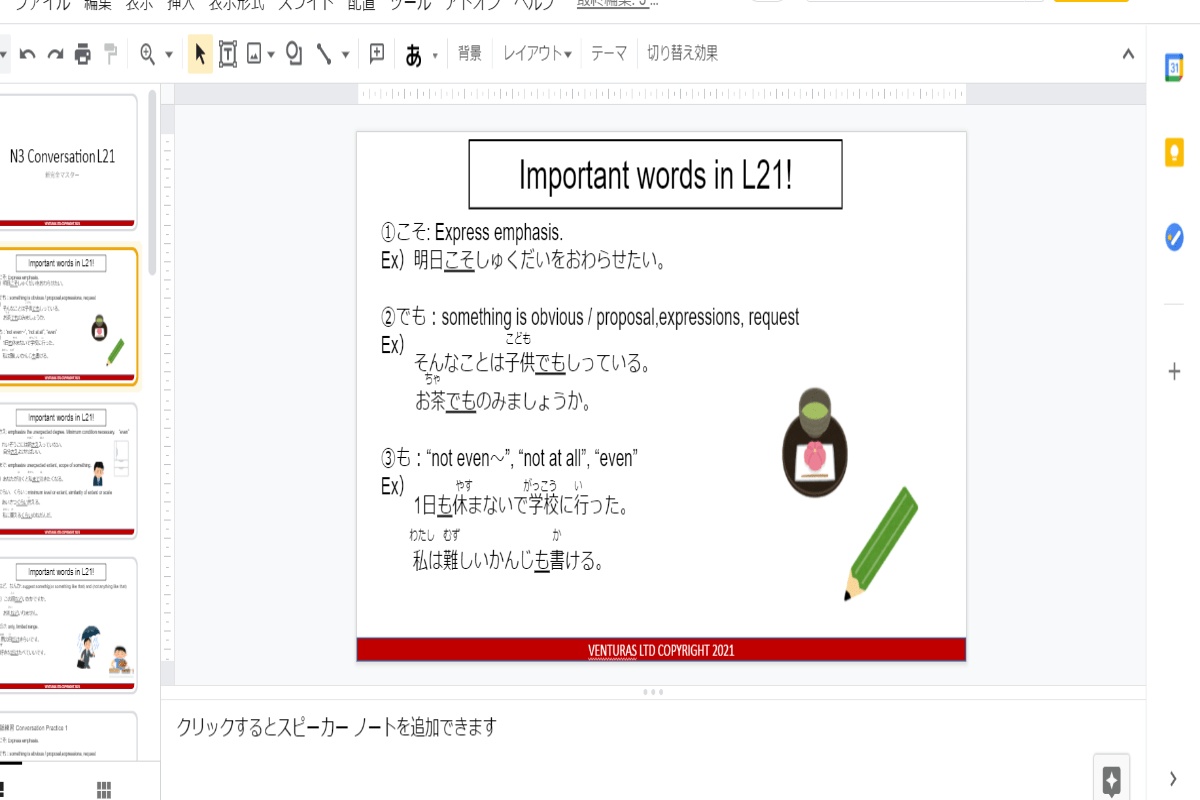Open the zoom level dropdown arrow
The image size is (1200, 800).
(x=169, y=55)
